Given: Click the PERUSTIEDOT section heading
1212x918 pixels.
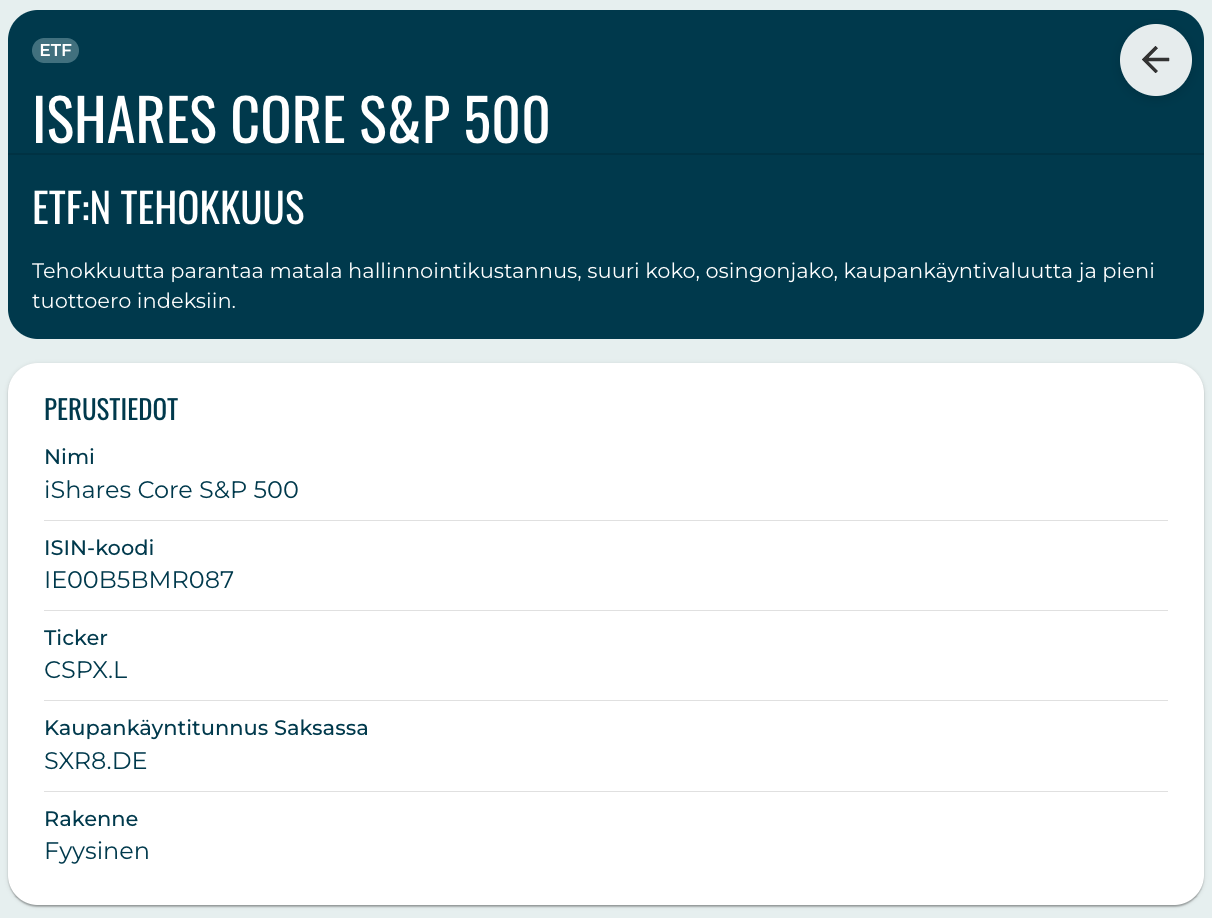Looking at the screenshot, I should (x=111, y=409).
